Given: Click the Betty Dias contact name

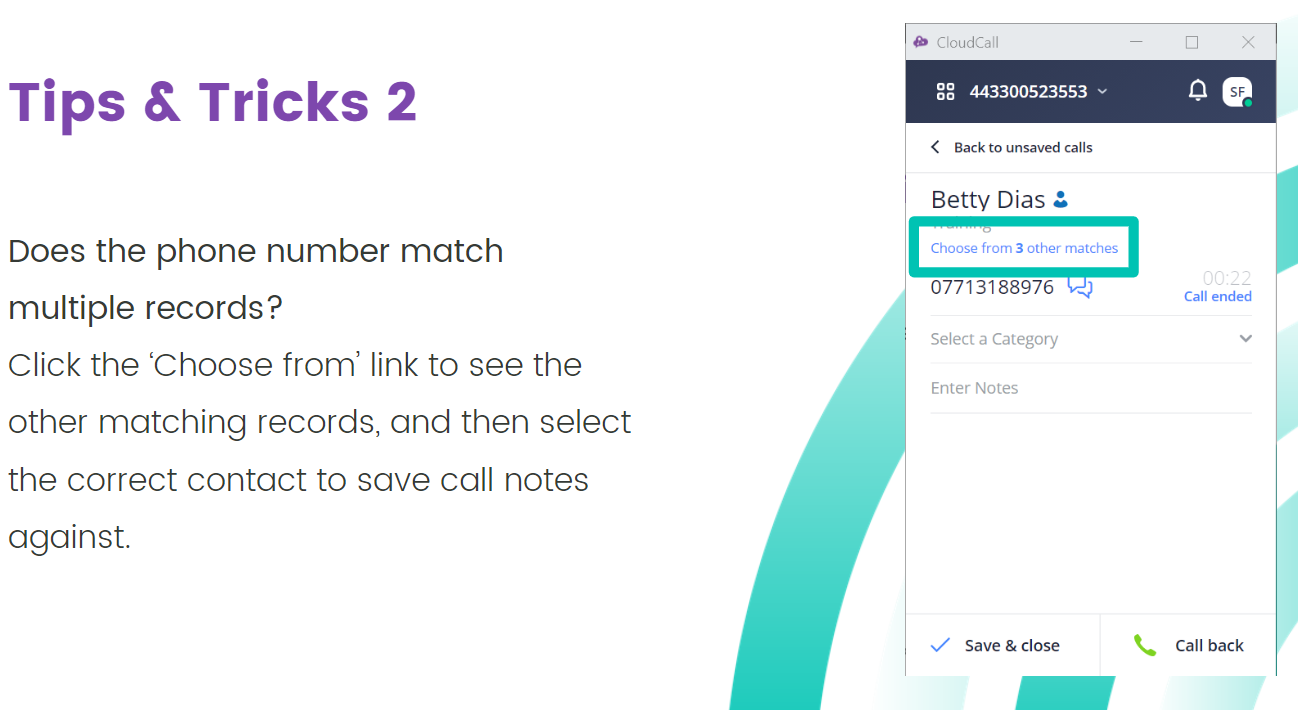Looking at the screenshot, I should pos(988,200).
